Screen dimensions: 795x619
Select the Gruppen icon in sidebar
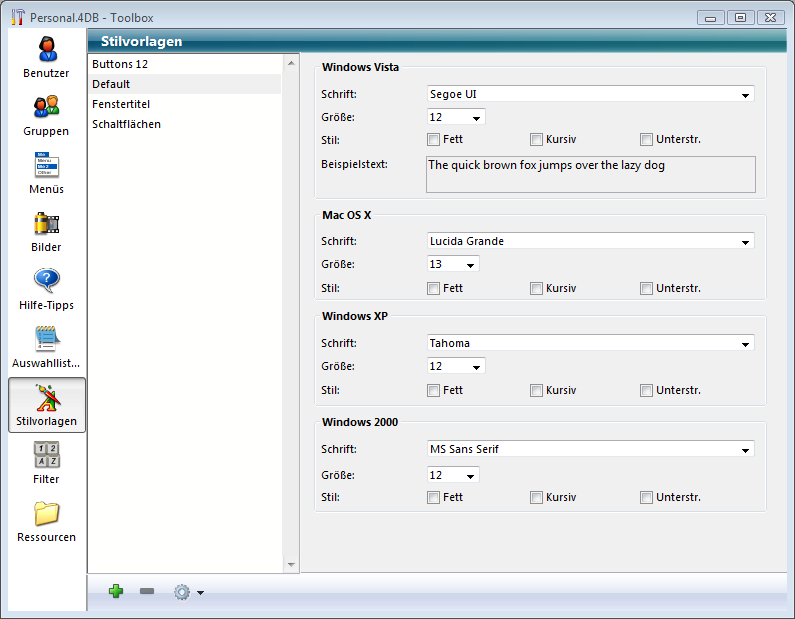pyautogui.click(x=46, y=108)
